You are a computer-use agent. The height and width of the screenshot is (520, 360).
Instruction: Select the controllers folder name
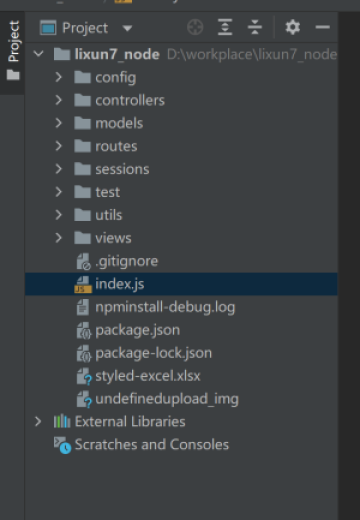click(130, 100)
